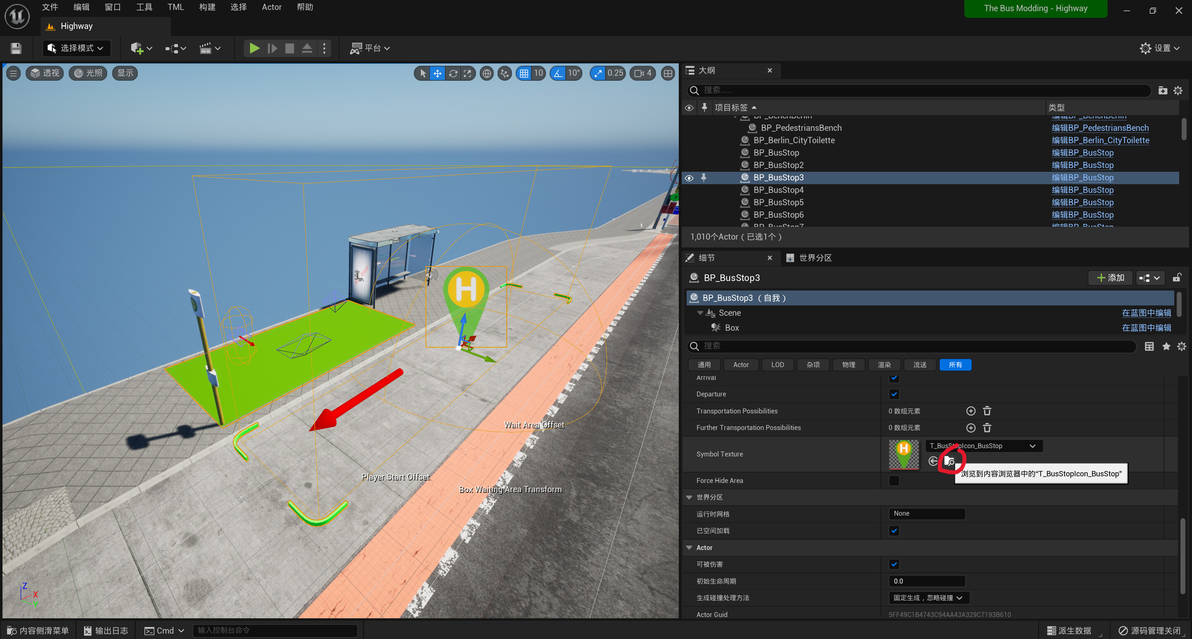The width and height of the screenshot is (1192, 639).
Task: Select the LOD filter button in details
Action: (778, 365)
